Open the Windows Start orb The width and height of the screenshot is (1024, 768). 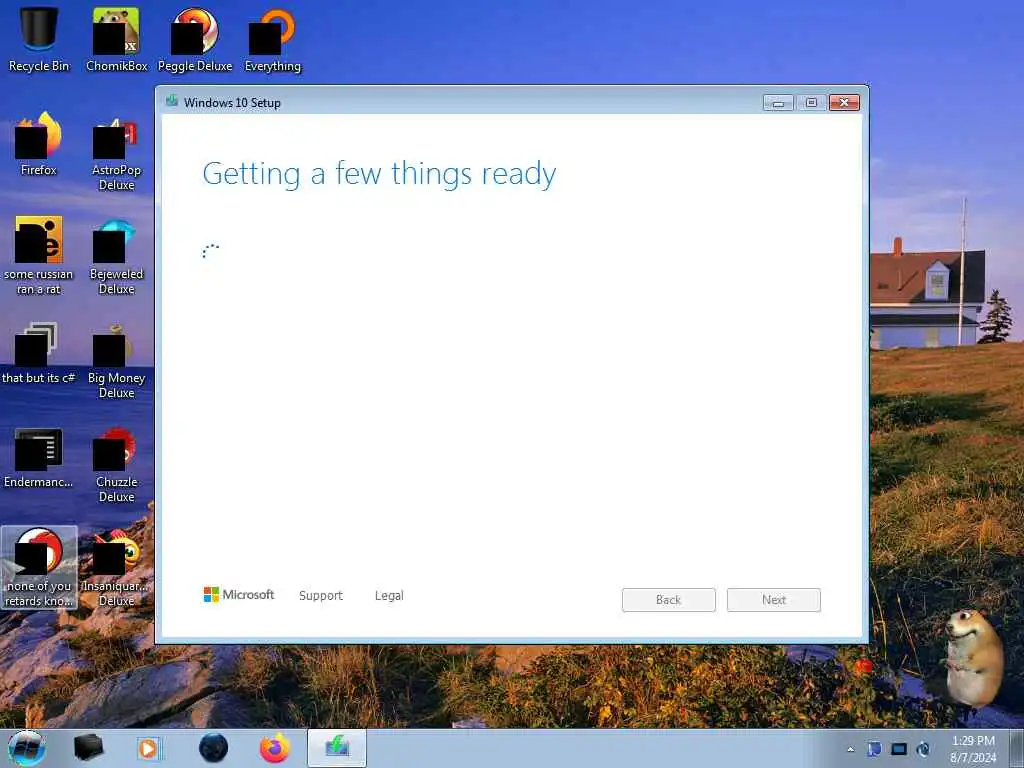point(27,748)
